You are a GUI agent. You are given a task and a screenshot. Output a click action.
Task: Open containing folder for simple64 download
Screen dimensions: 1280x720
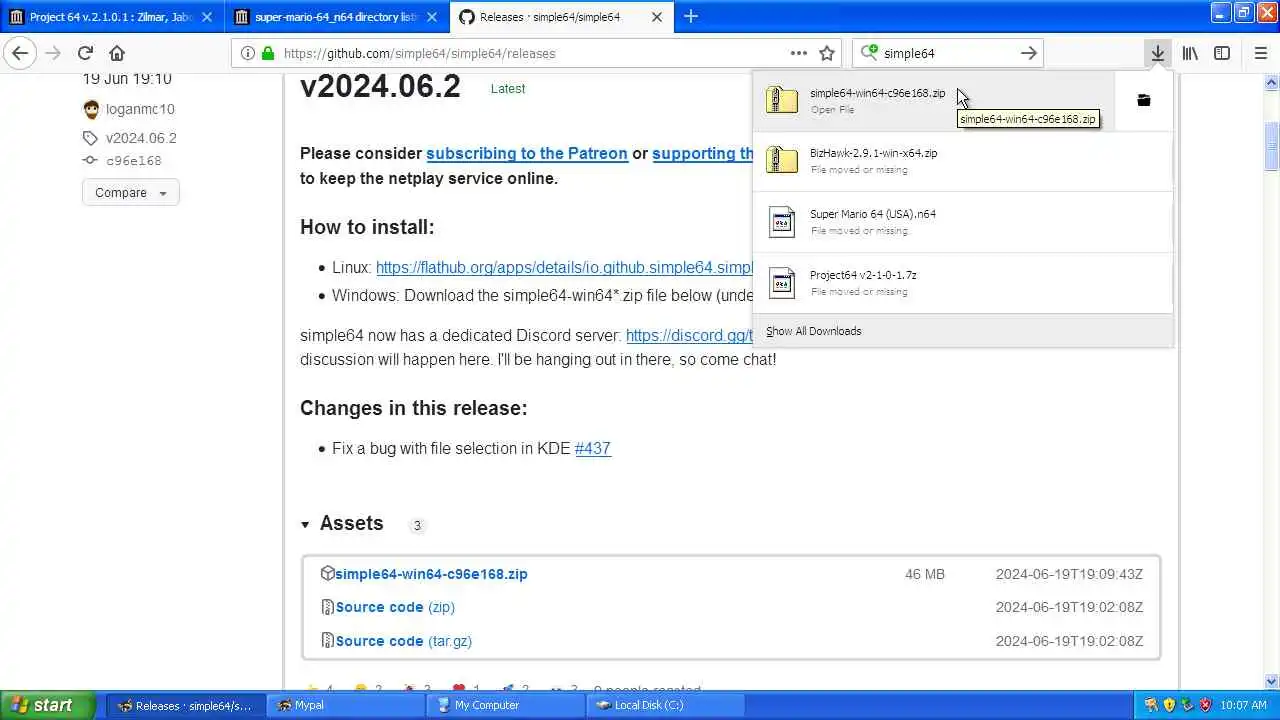tap(1144, 100)
